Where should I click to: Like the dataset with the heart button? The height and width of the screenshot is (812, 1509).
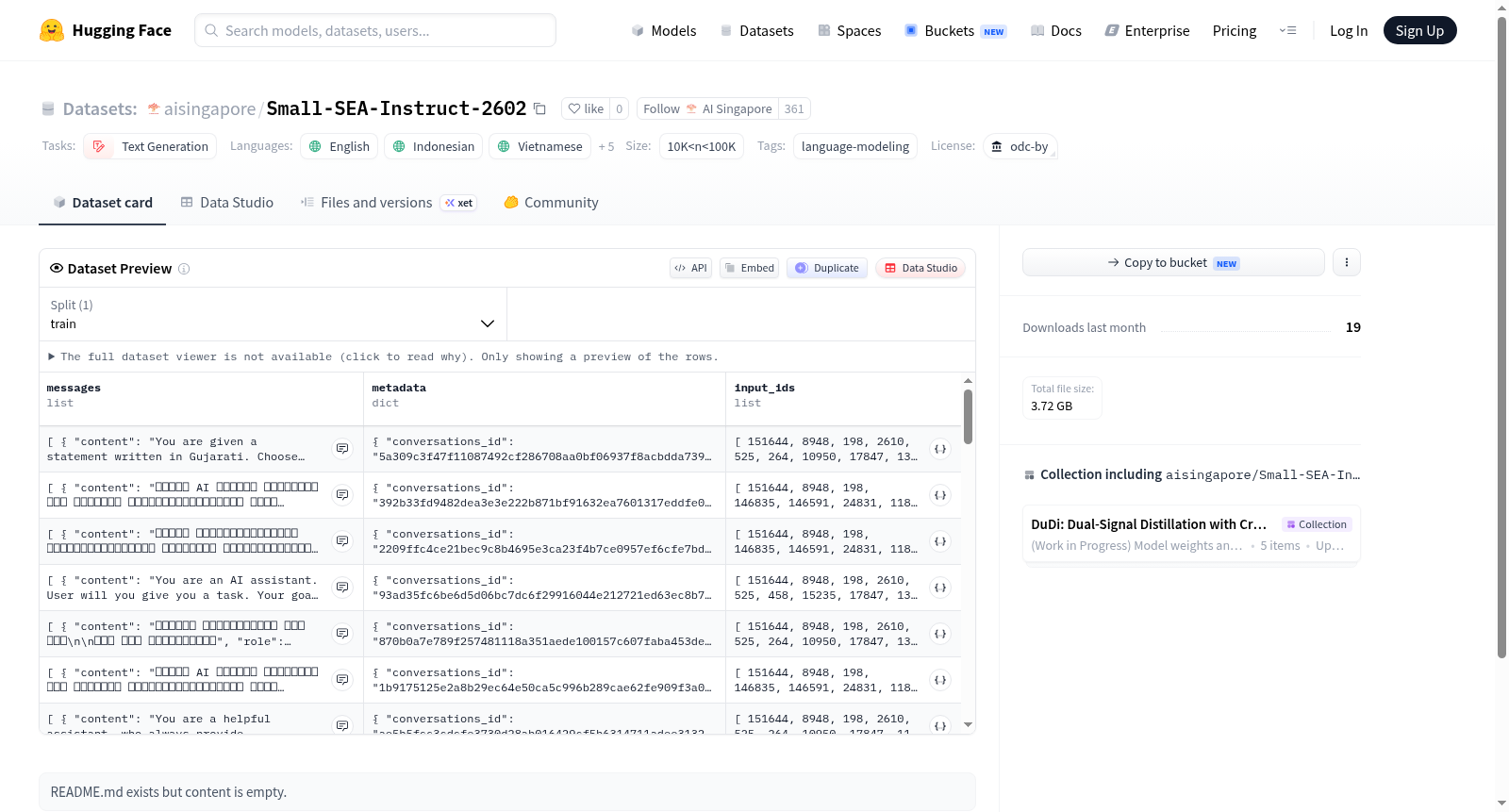(x=586, y=108)
